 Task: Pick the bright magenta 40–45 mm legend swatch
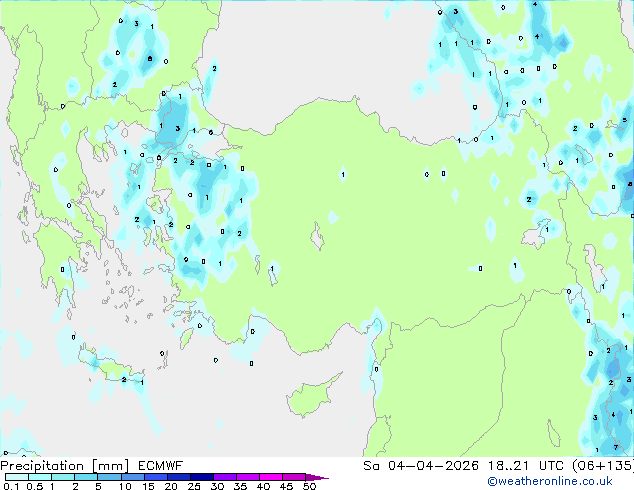coord(271,477)
